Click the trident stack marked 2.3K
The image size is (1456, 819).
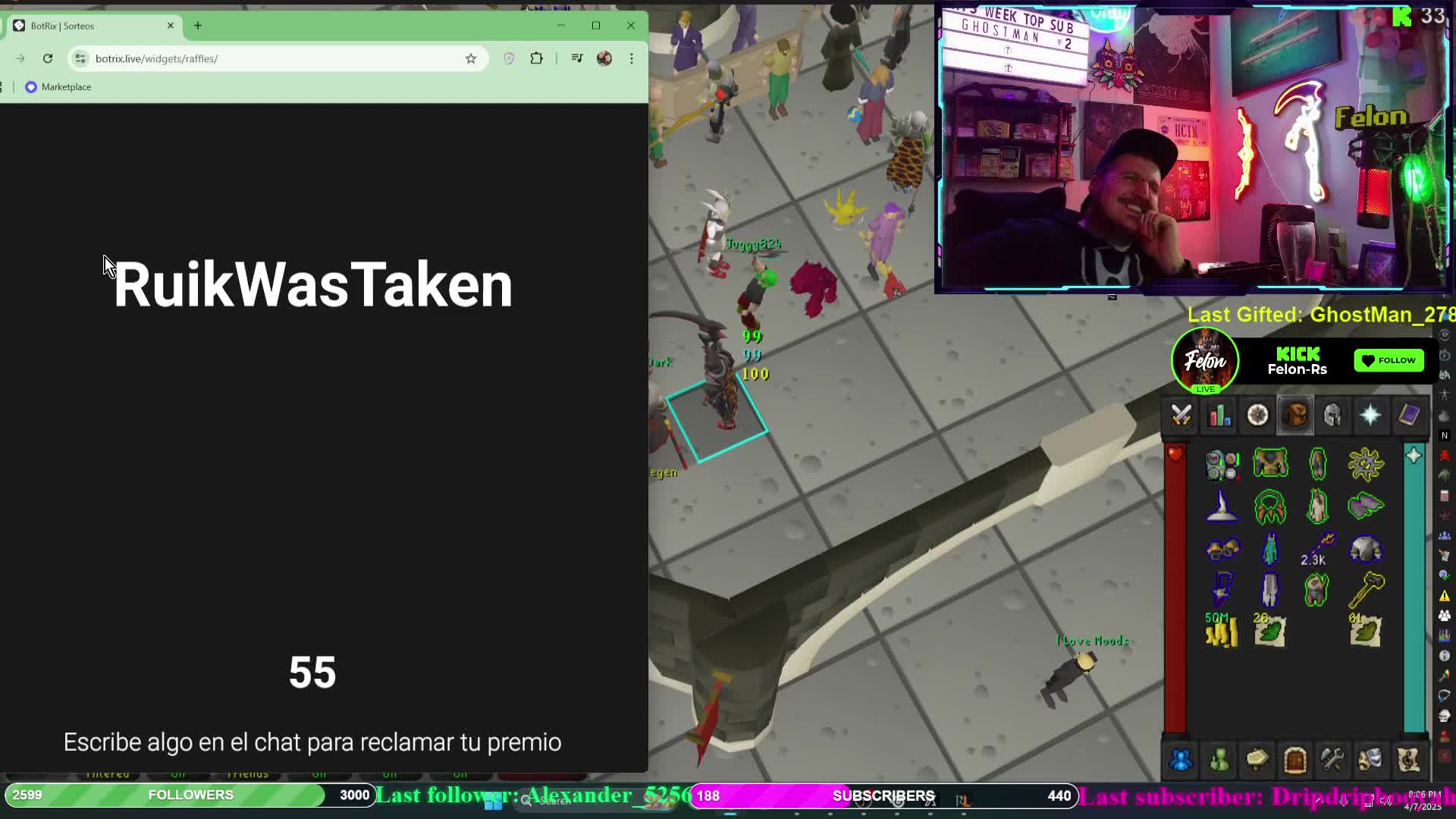coord(1319,549)
